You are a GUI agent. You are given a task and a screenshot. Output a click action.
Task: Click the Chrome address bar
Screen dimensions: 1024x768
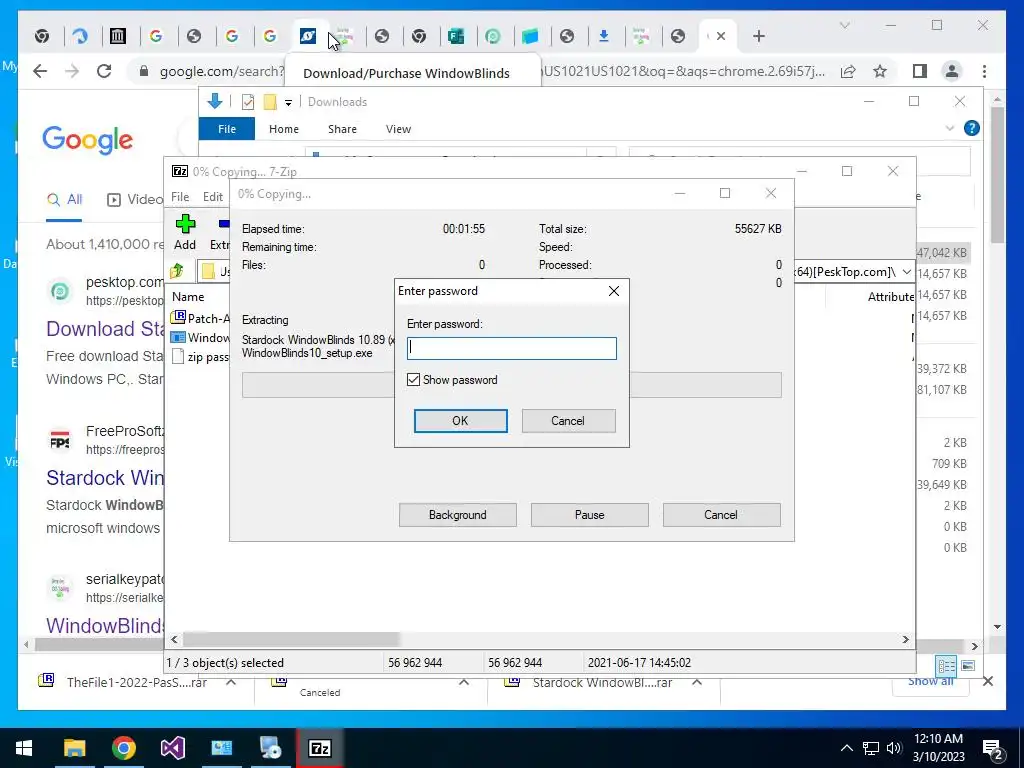pos(484,71)
